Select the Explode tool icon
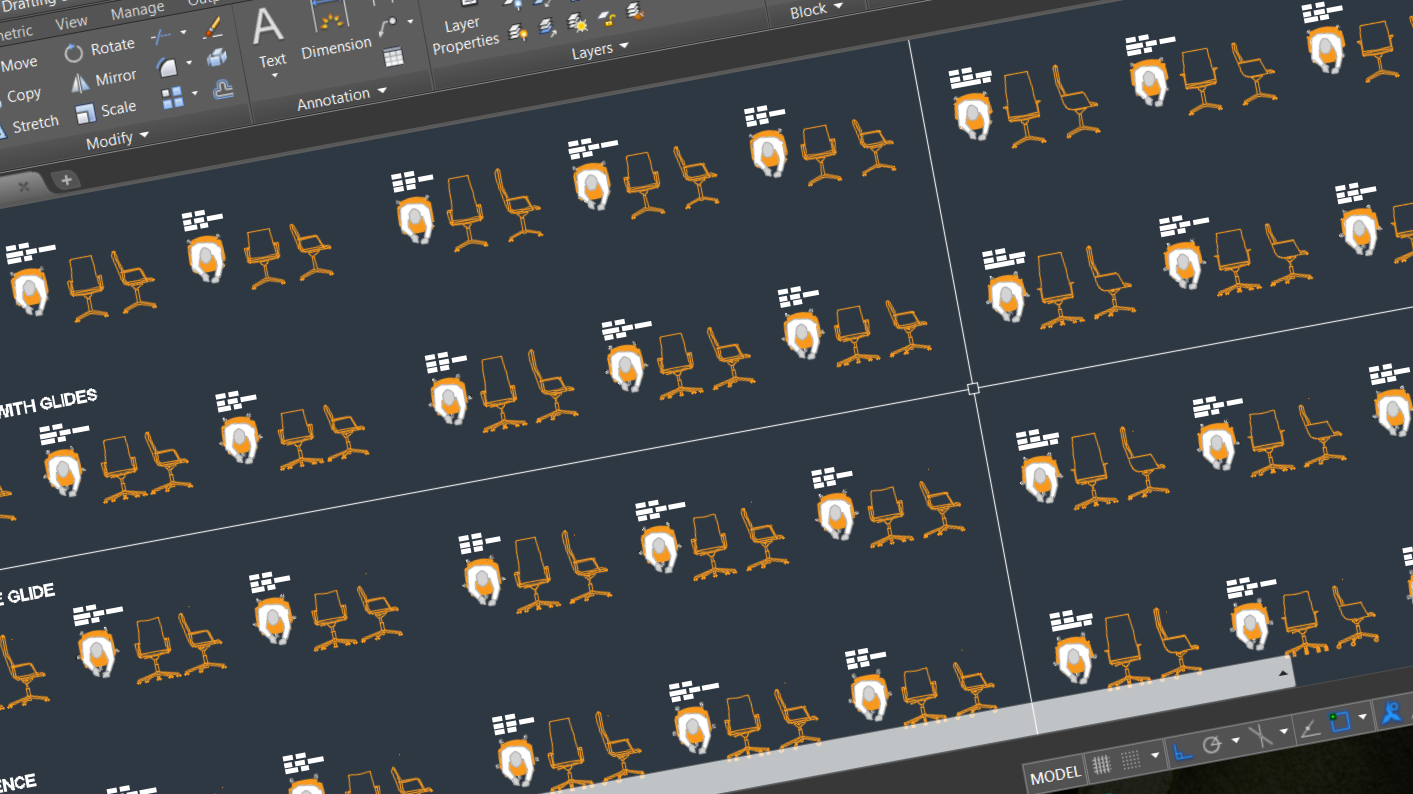This screenshot has height=794, width=1413. 217,59
